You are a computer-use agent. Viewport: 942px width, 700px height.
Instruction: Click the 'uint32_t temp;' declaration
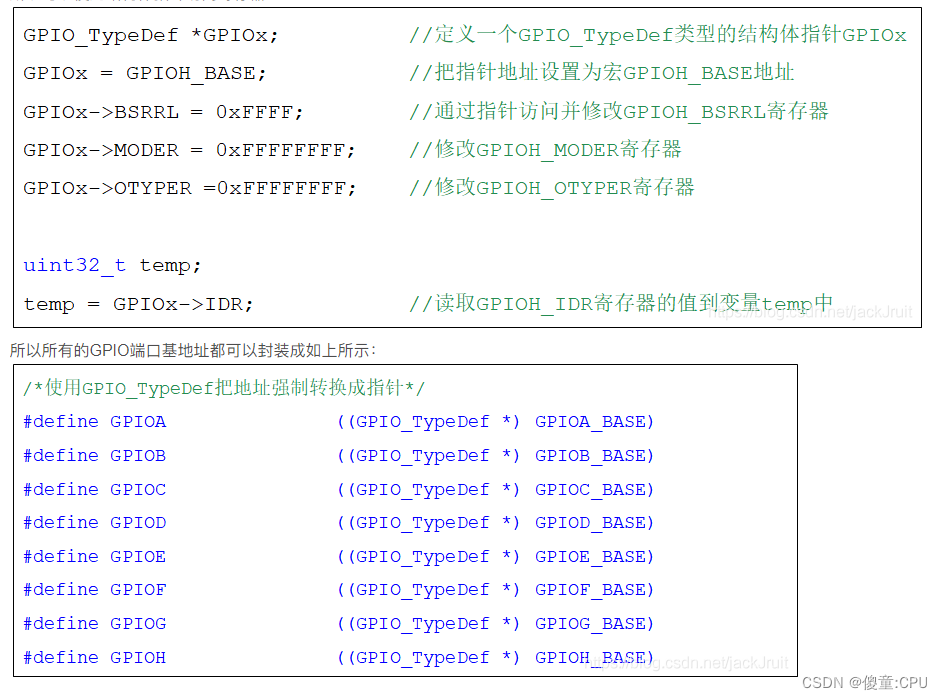(x=112, y=266)
